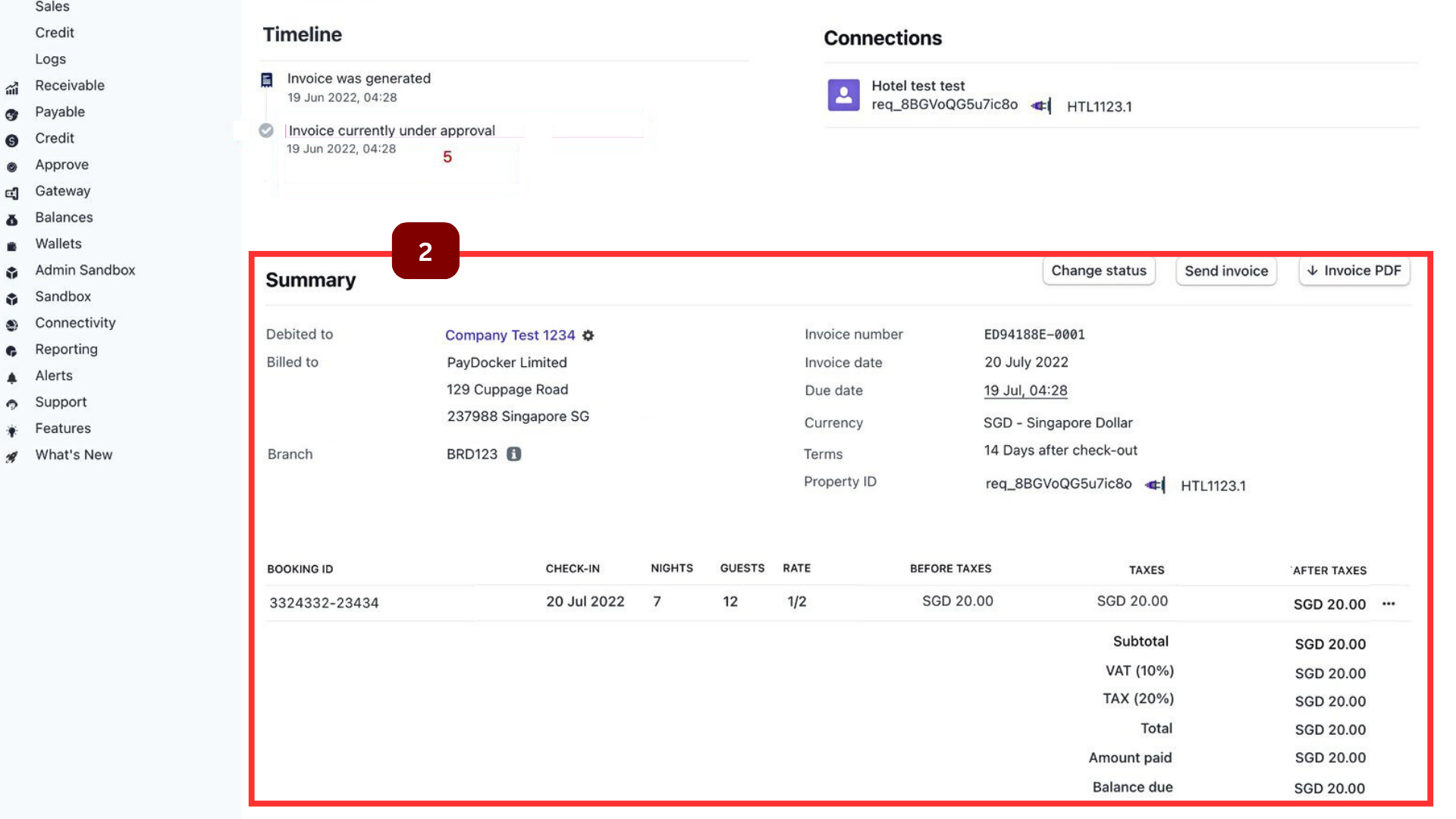Click the Connectivity globe icon
This screenshot has height=819, width=1456.
(x=12, y=326)
